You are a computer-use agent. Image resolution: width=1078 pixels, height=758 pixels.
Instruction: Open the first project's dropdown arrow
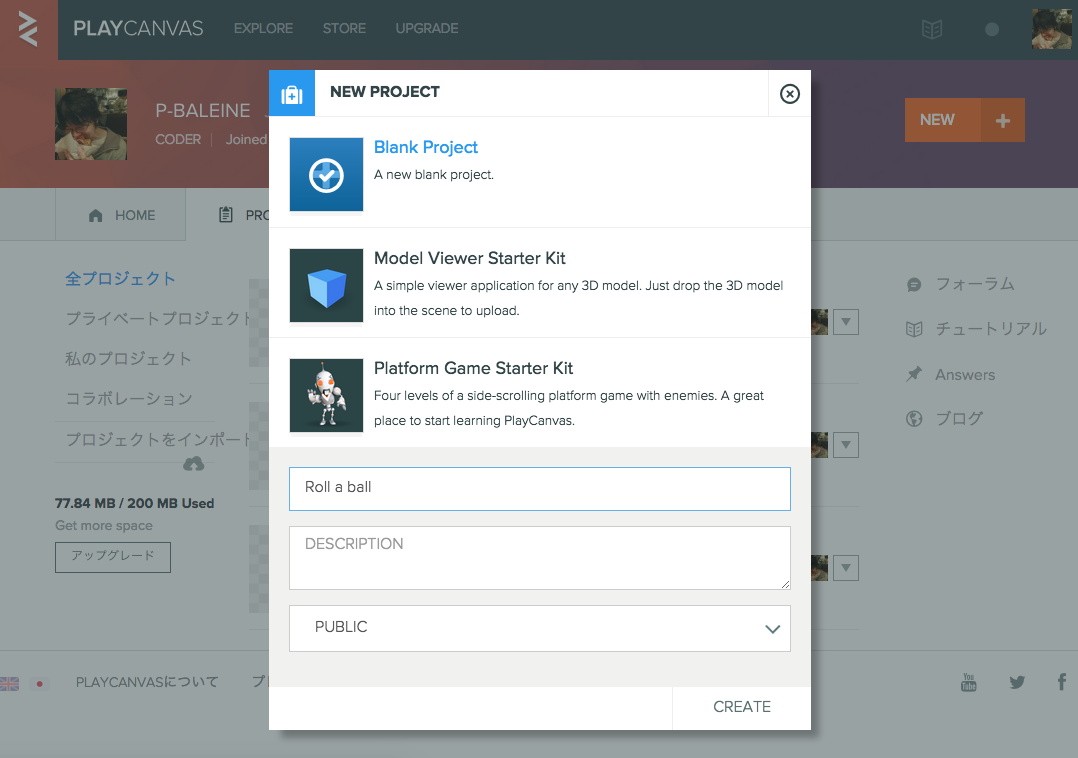[846, 322]
